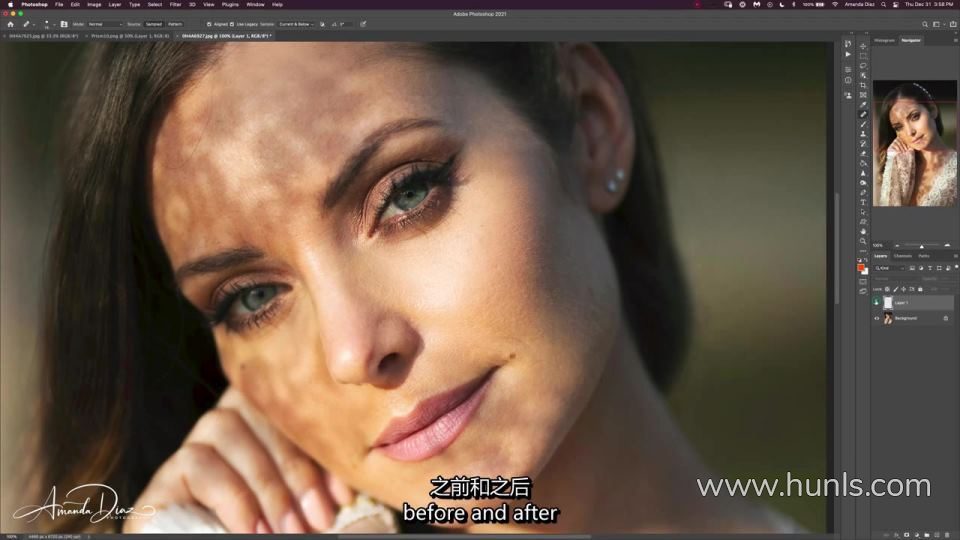Select the Clone Stamp tool
Image resolution: width=960 pixels, height=540 pixels.
(863, 133)
